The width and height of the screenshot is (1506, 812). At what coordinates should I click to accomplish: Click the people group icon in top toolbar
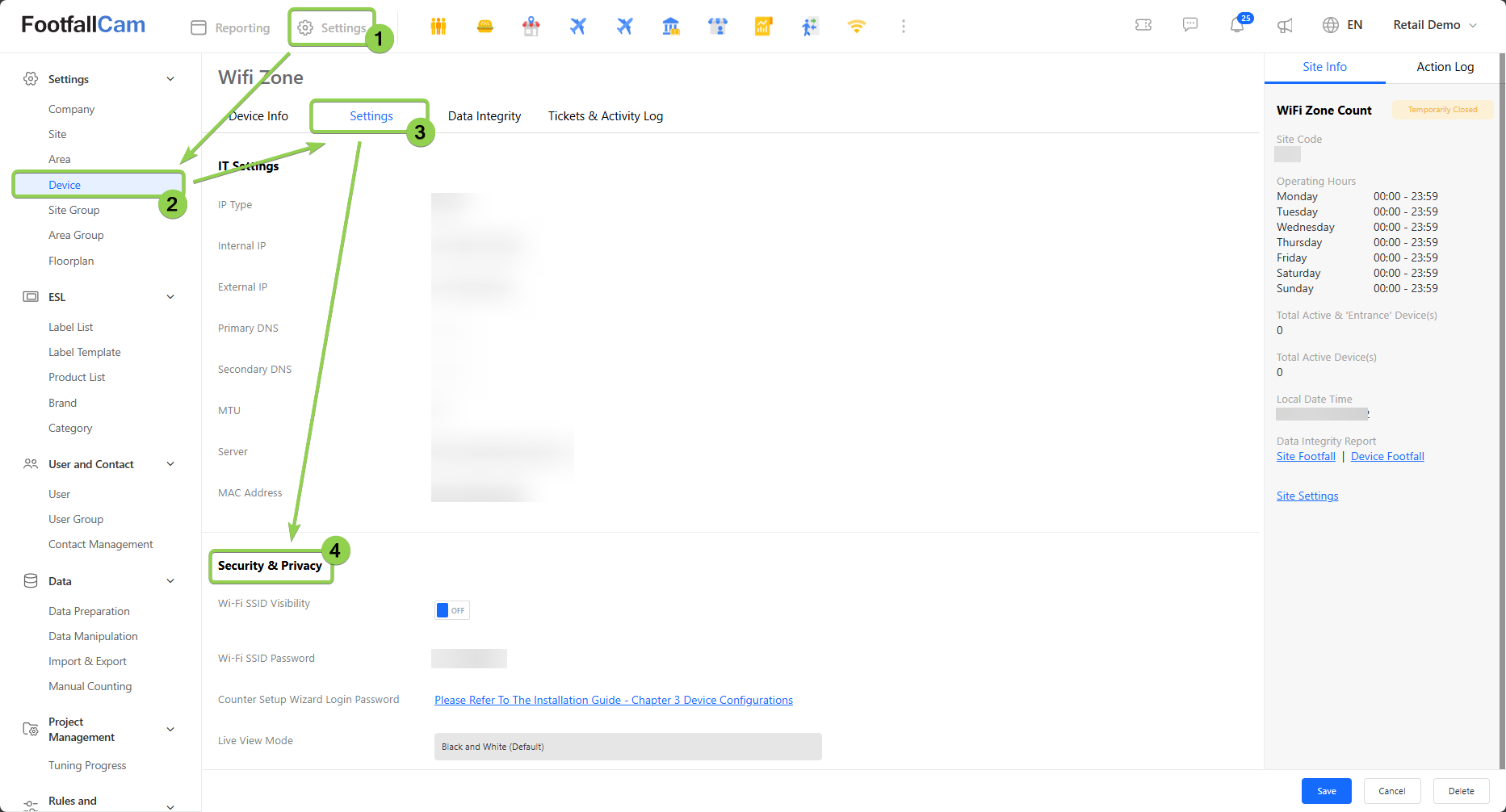[438, 27]
